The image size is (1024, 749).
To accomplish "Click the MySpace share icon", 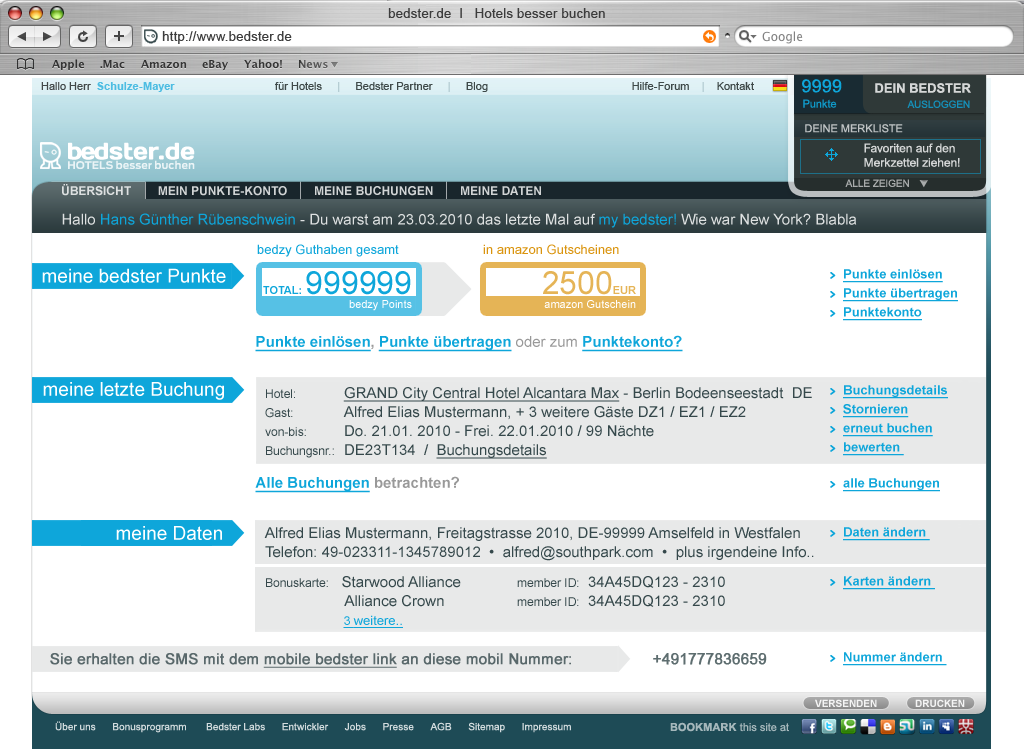I will [947, 727].
